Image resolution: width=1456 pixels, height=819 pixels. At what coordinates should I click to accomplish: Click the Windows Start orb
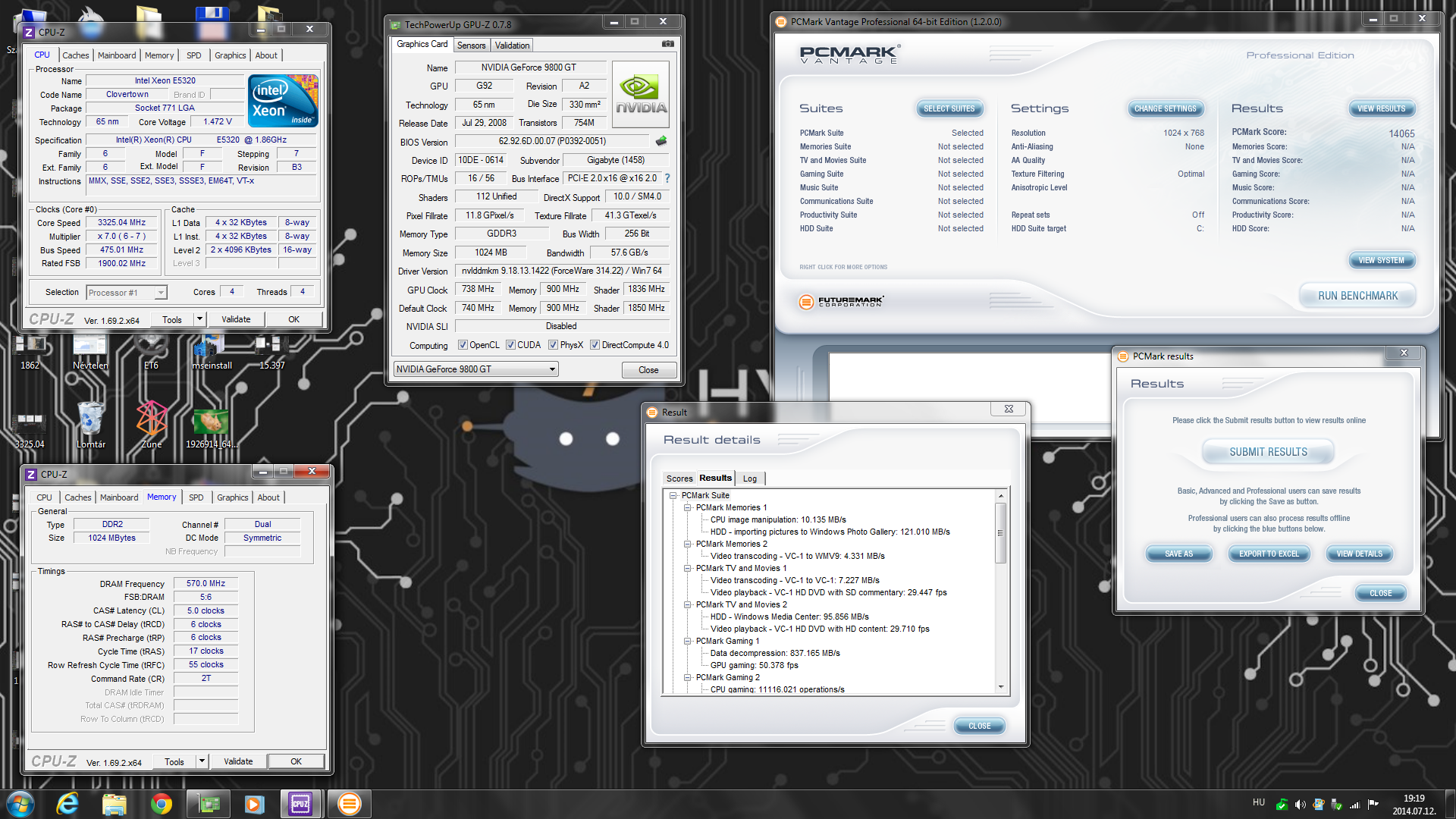[x=20, y=804]
